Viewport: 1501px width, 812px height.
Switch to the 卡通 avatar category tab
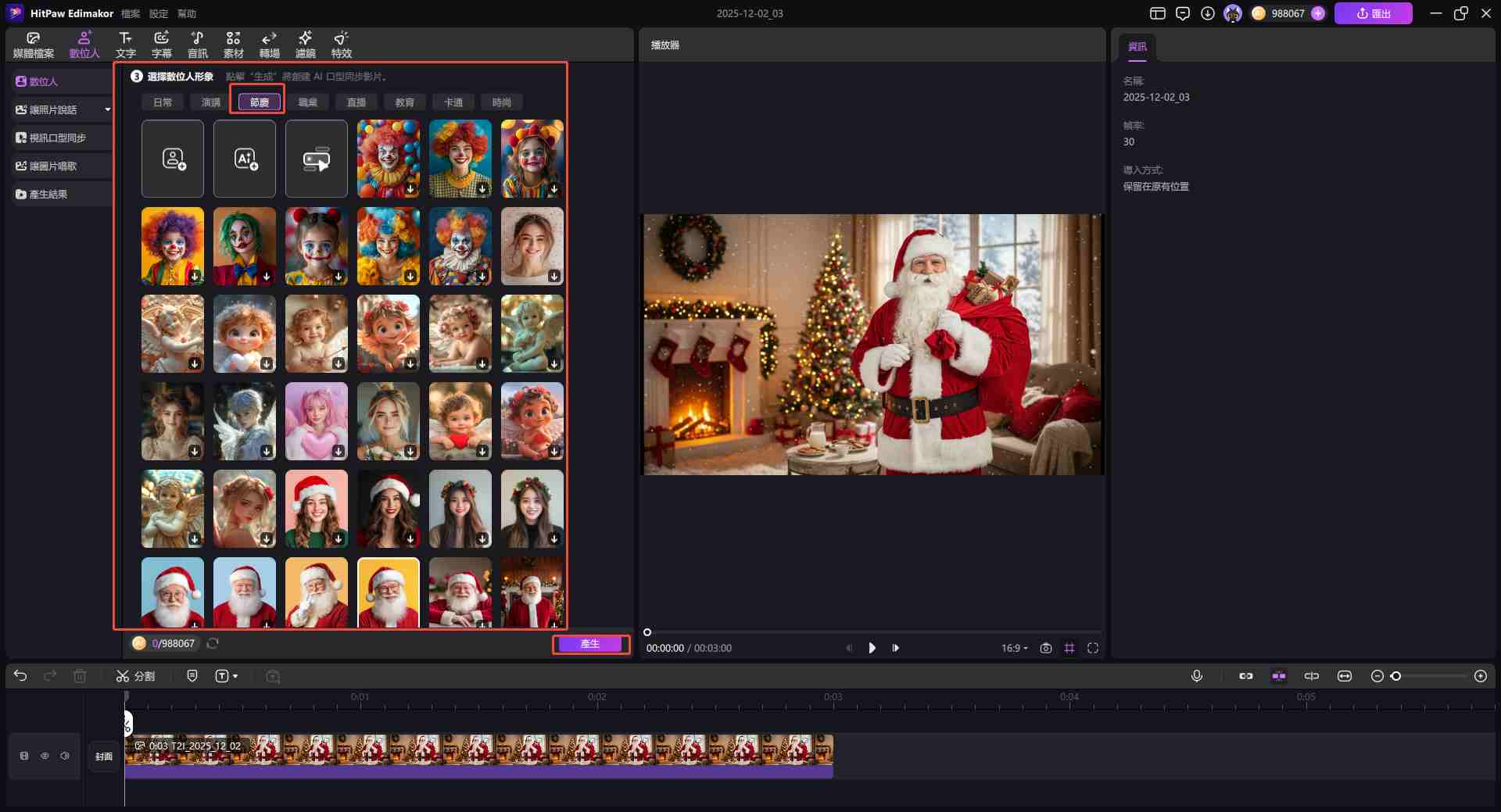pos(453,102)
